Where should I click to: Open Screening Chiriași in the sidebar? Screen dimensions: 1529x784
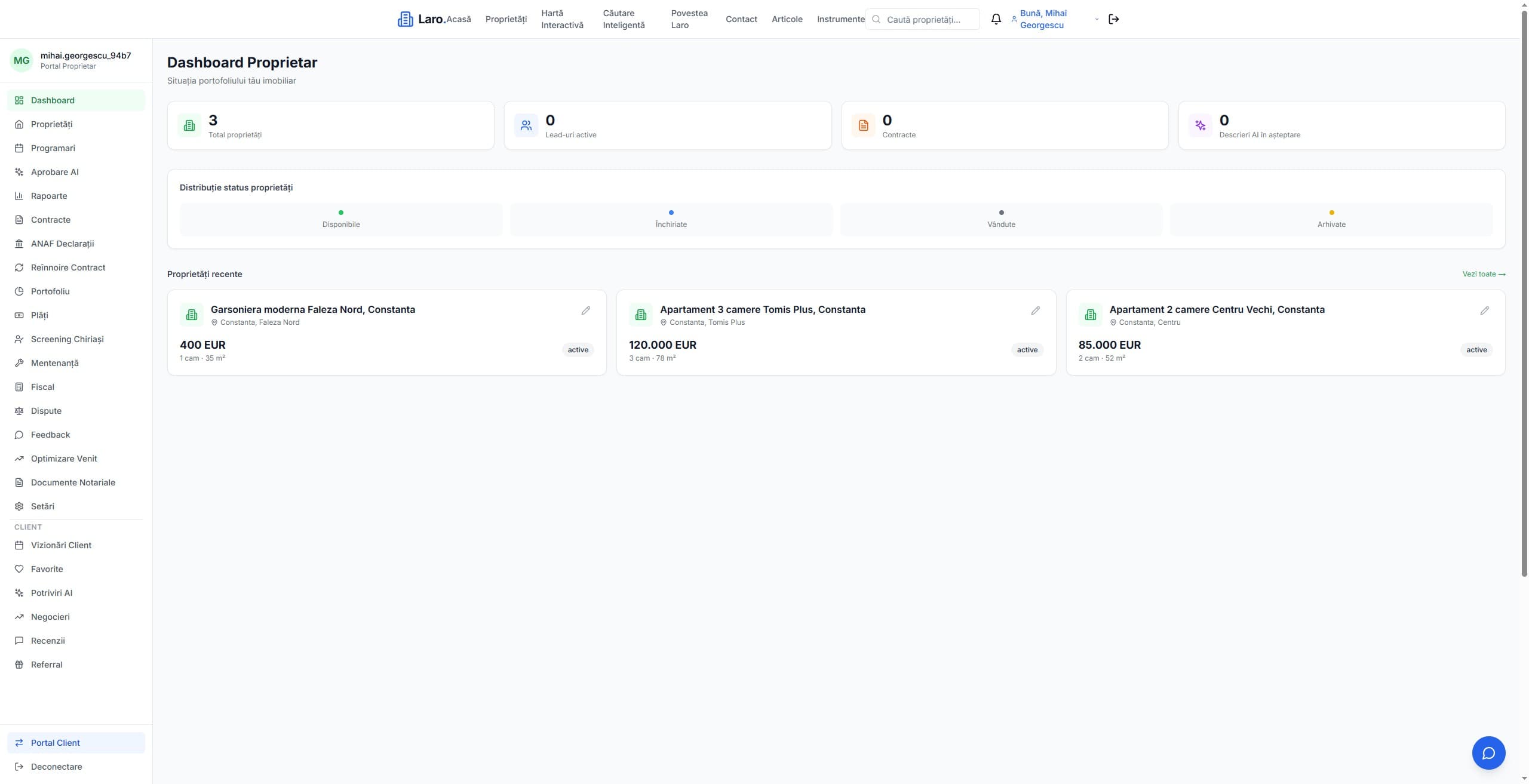coord(66,339)
